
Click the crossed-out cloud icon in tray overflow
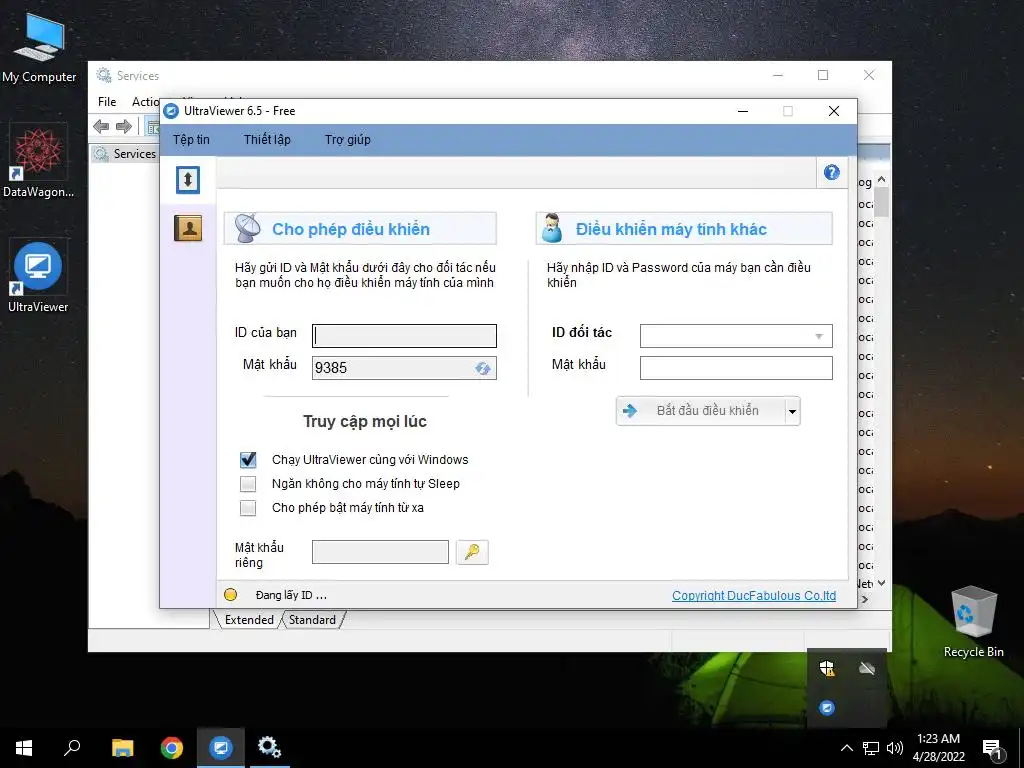(867, 668)
